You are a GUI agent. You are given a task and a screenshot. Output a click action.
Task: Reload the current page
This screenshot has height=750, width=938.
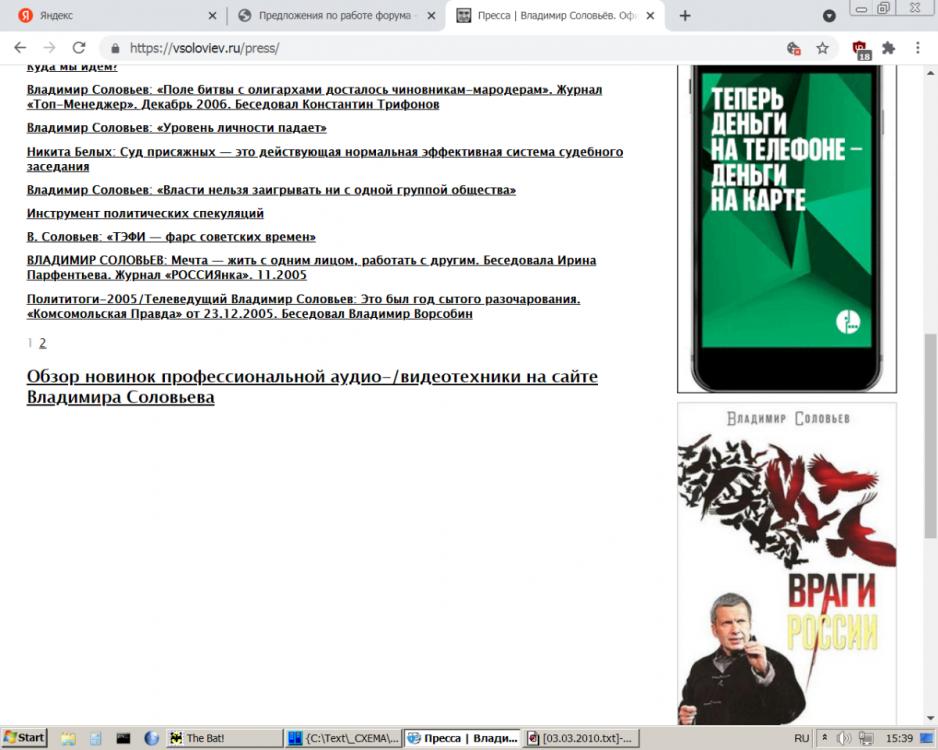coord(79,48)
